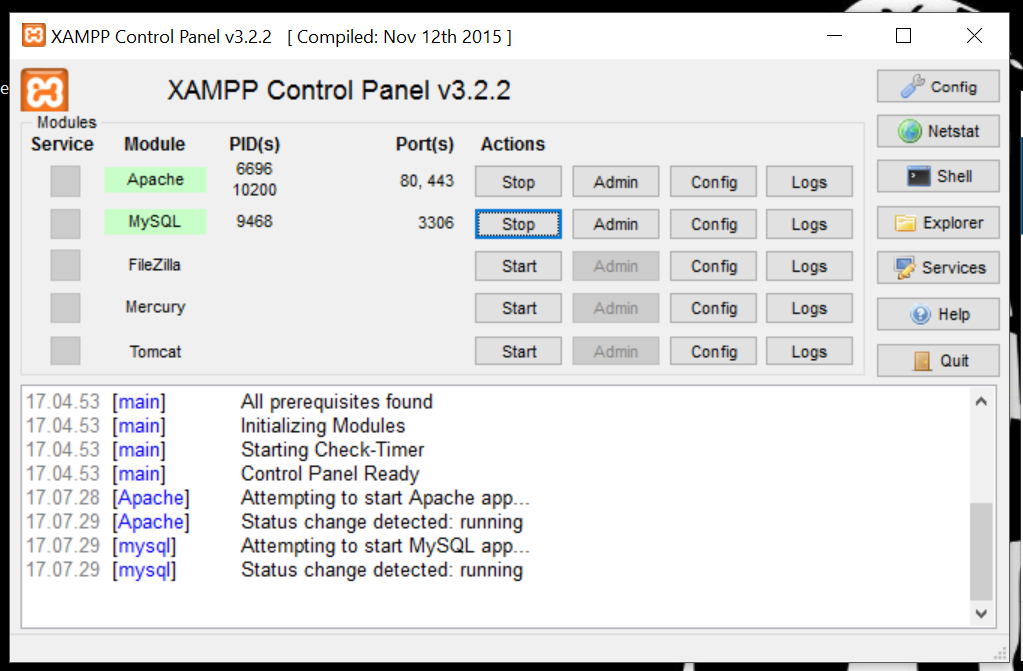
Task: Open Explorer with the folder icon
Action: 938,223
